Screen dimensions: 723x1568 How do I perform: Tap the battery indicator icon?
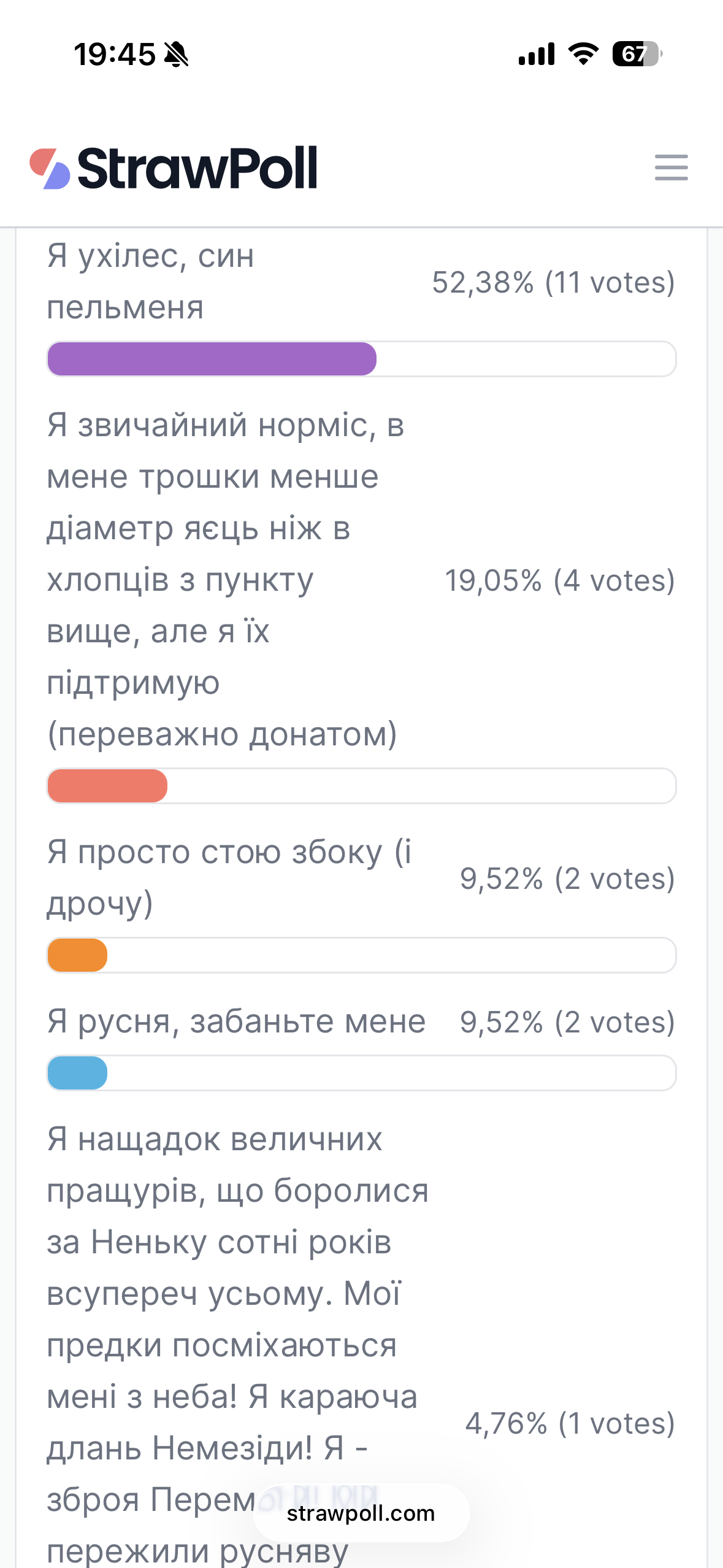[637, 54]
